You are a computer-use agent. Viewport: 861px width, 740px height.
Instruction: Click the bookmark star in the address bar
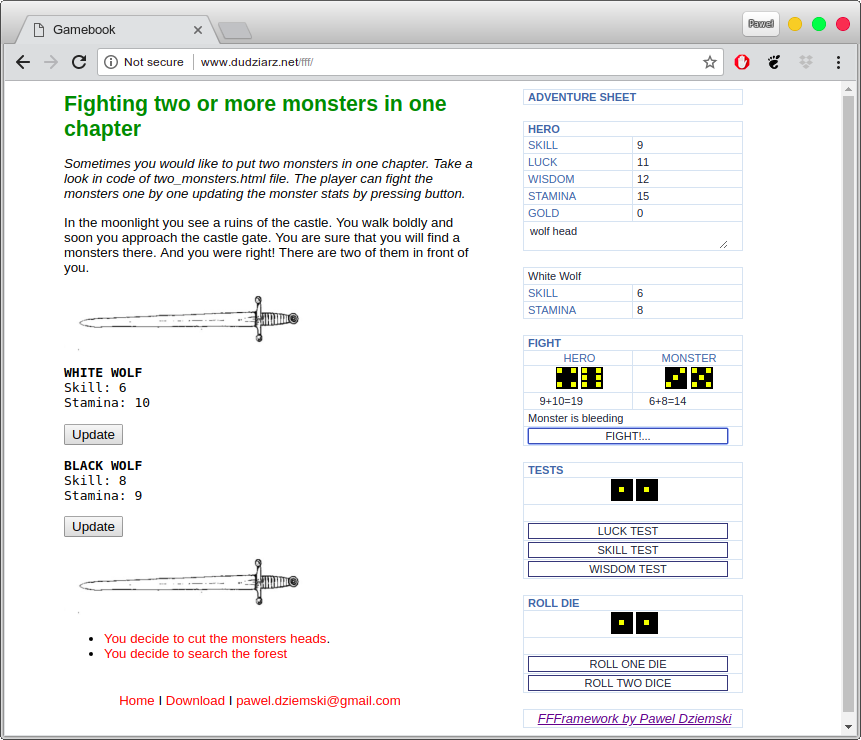pyautogui.click(x=710, y=62)
